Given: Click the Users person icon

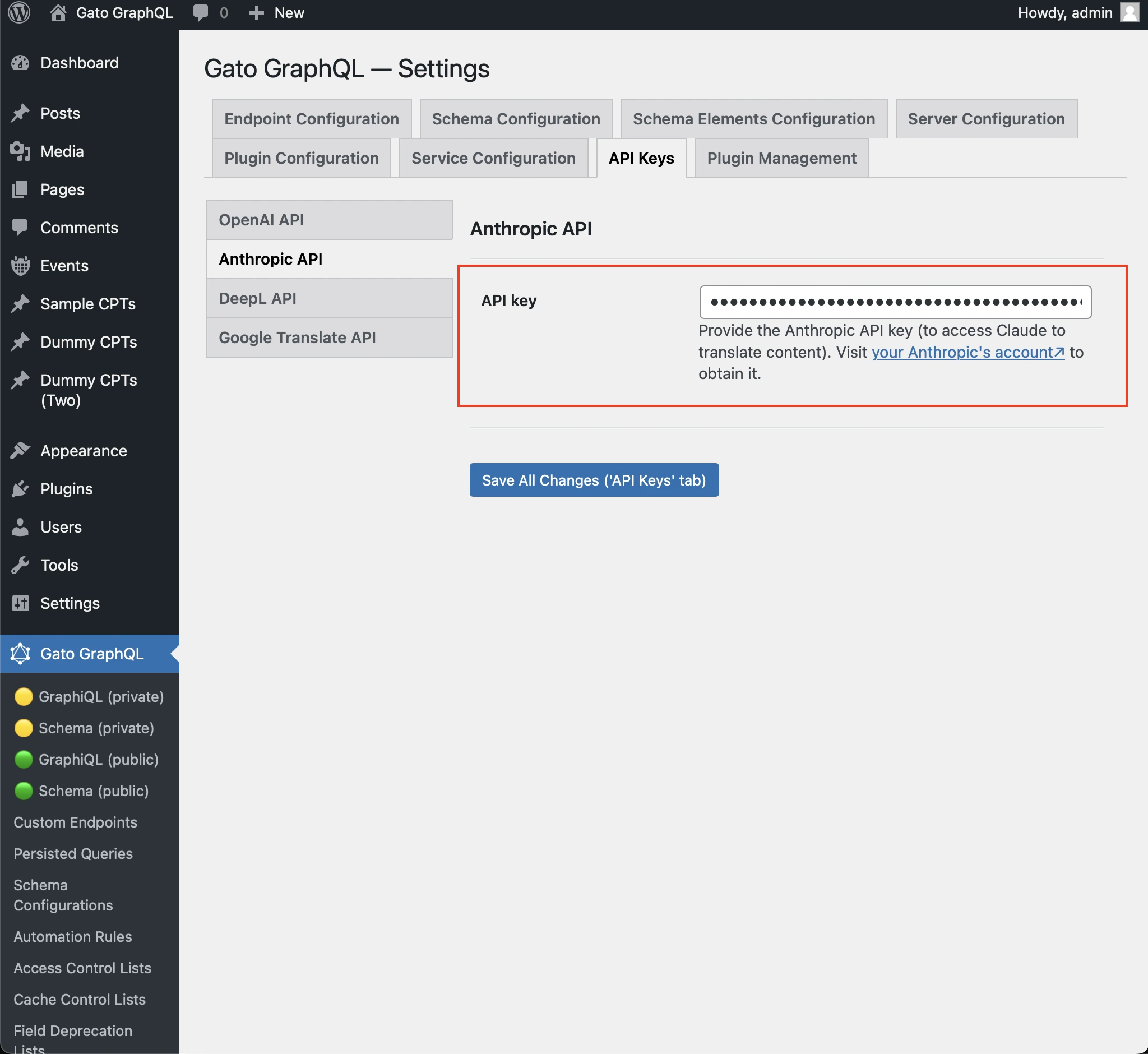Looking at the screenshot, I should [x=21, y=527].
